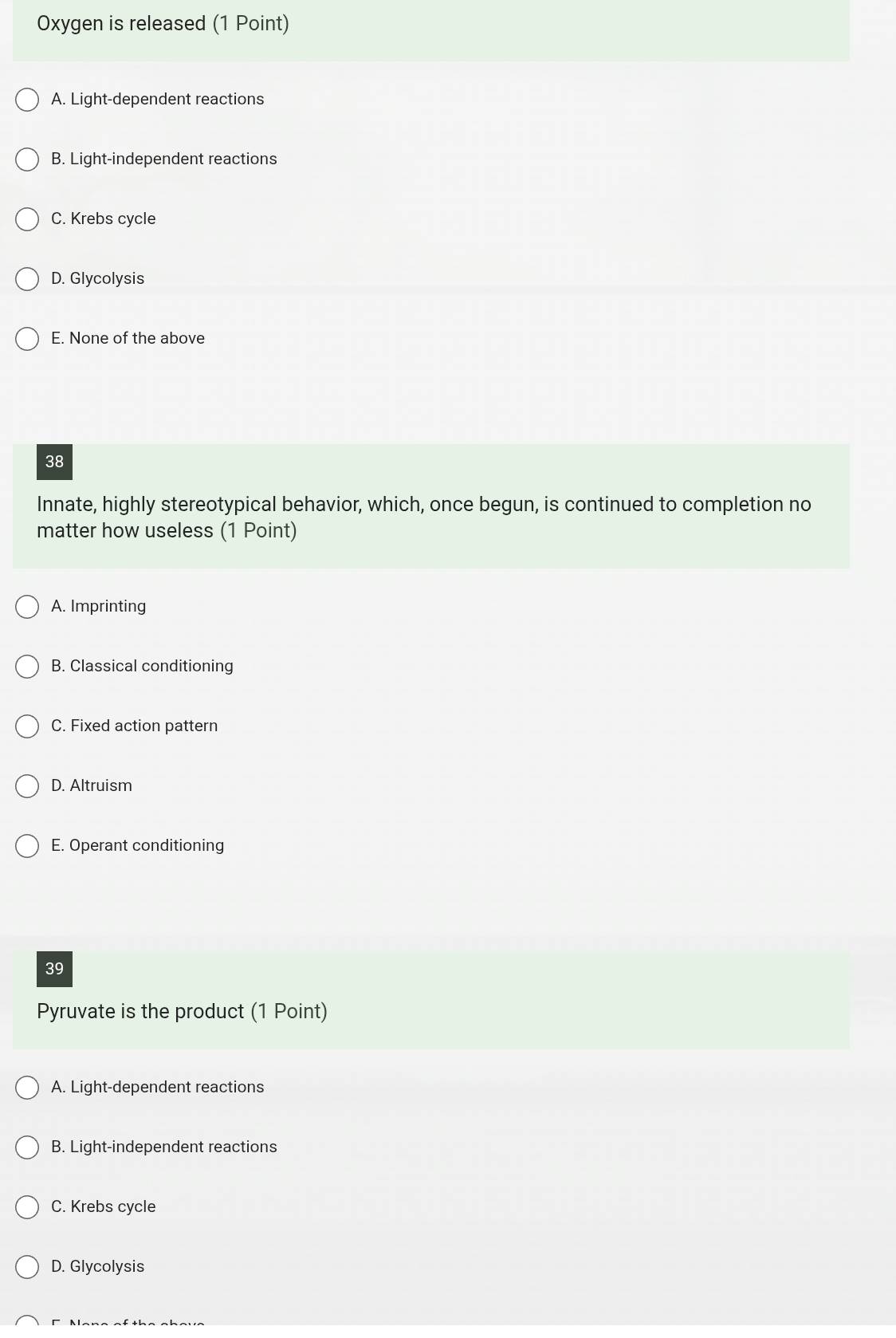Pick Krebs cycle for oxygen released question
The height and width of the screenshot is (1338, 896).
[x=27, y=219]
